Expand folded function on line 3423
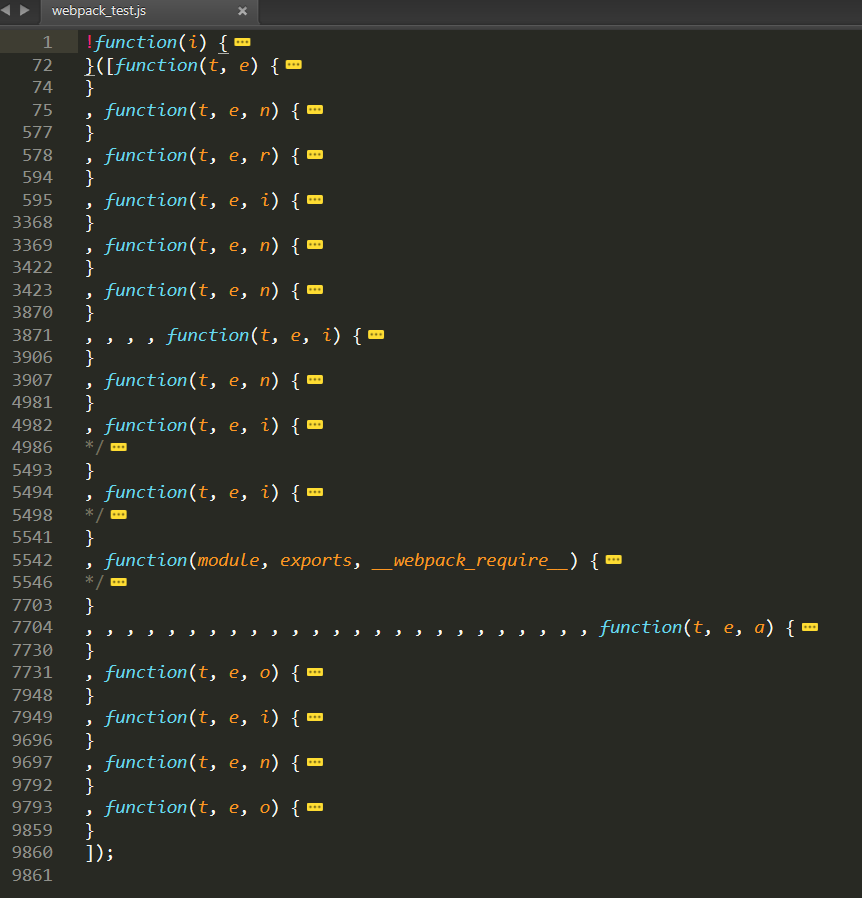Viewport: 862px width, 898px height. [315, 289]
